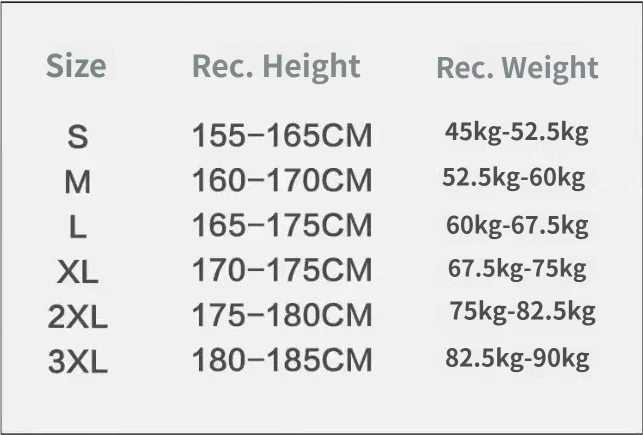
Task: Click the 45kg-52.5kg weight value
Action: (x=517, y=132)
